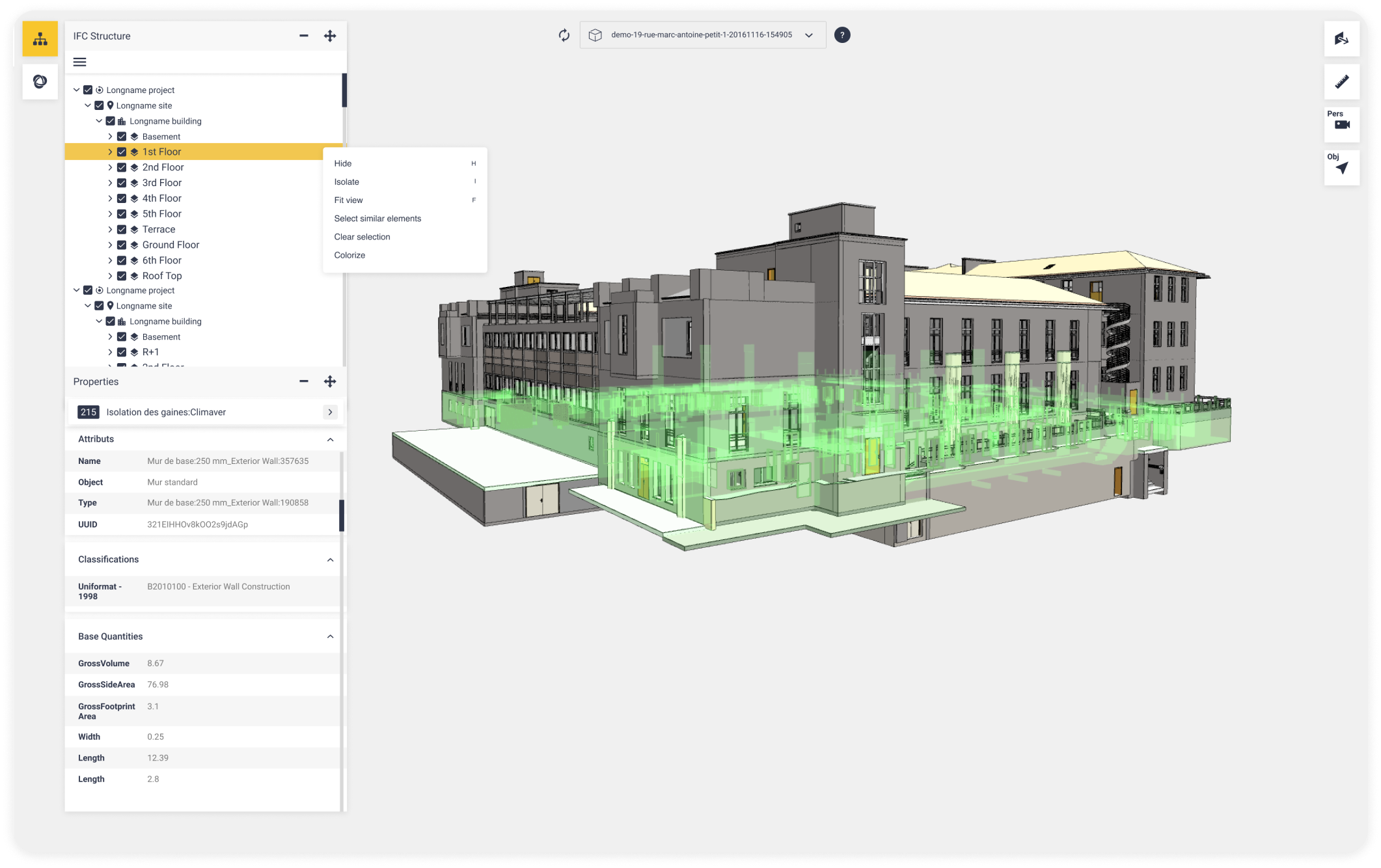
Task: Collapse the Classifications section
Action: point(330,560)
